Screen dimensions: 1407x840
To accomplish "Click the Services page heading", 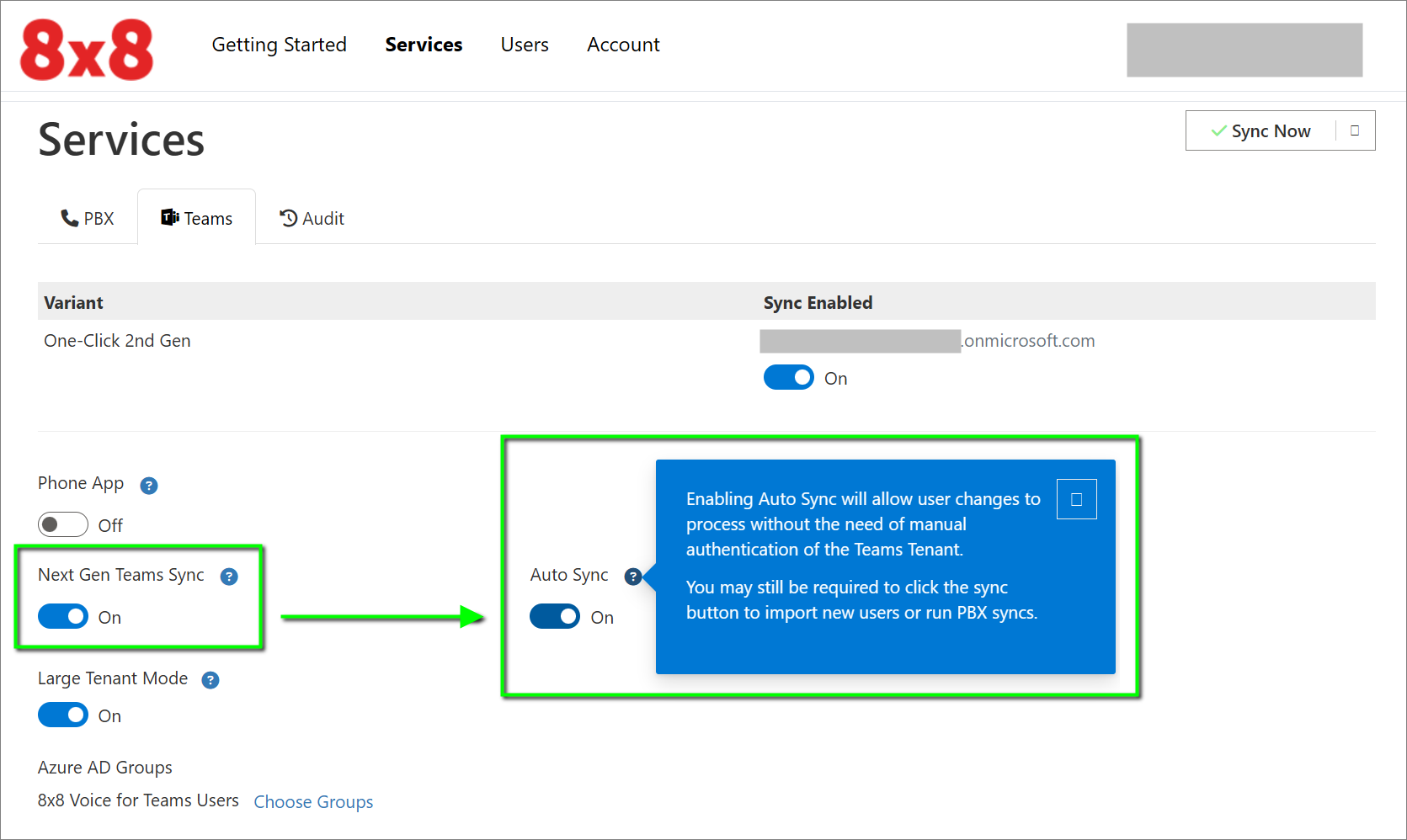I will pos(121,140).
